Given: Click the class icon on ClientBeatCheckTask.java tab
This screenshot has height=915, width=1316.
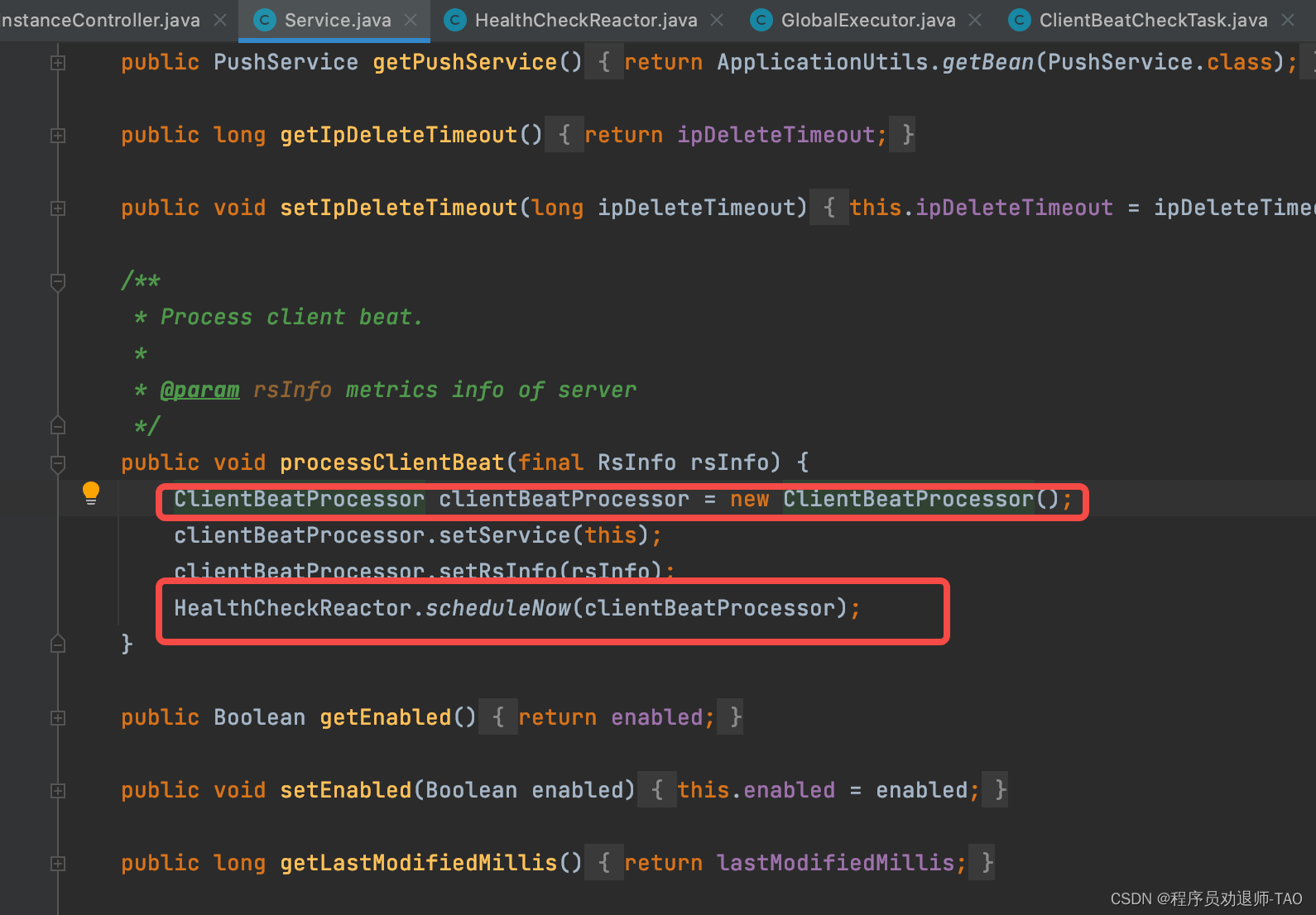Looking at the screenshot, I should click(1019, 20).
